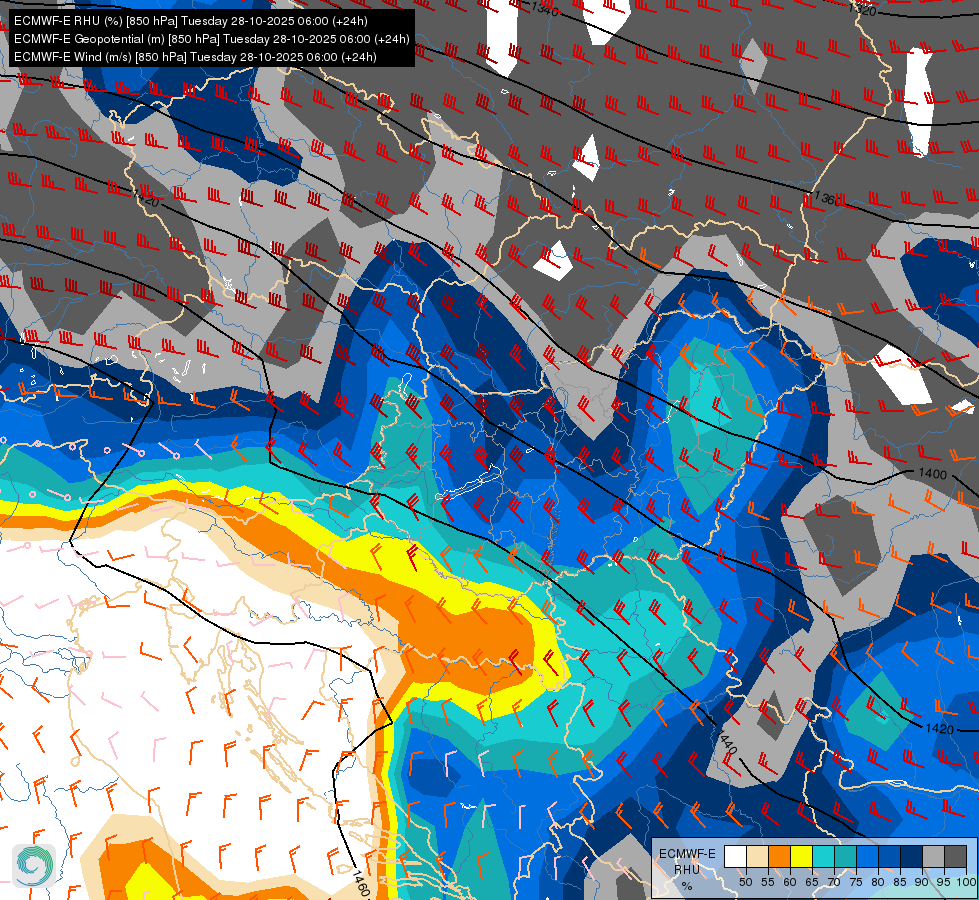This screenshot has width=979, height=900.
Task: Click the legend value label 70
Action: click(x=834, y=882)
